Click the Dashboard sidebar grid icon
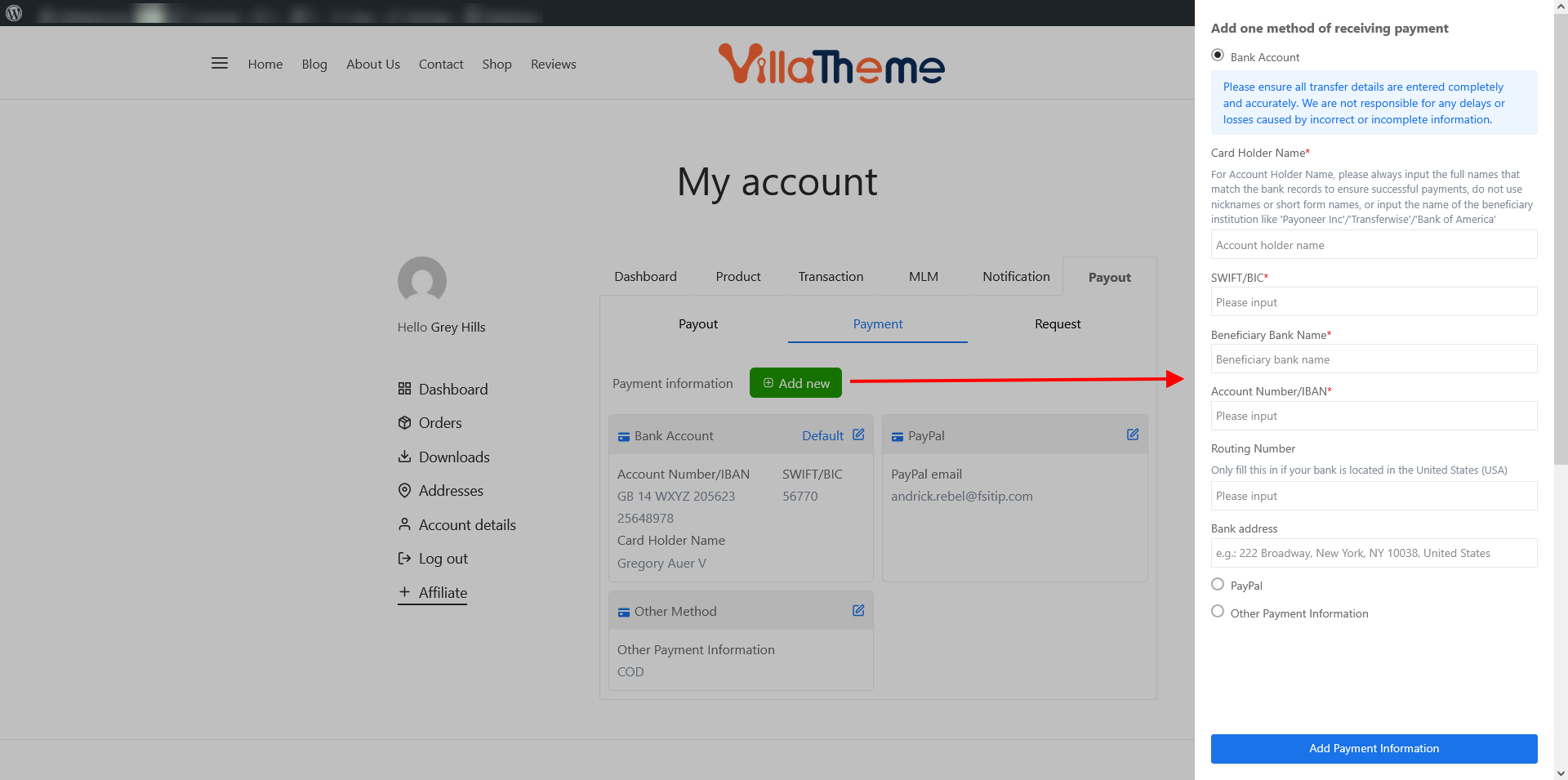 tap(404, 389)
